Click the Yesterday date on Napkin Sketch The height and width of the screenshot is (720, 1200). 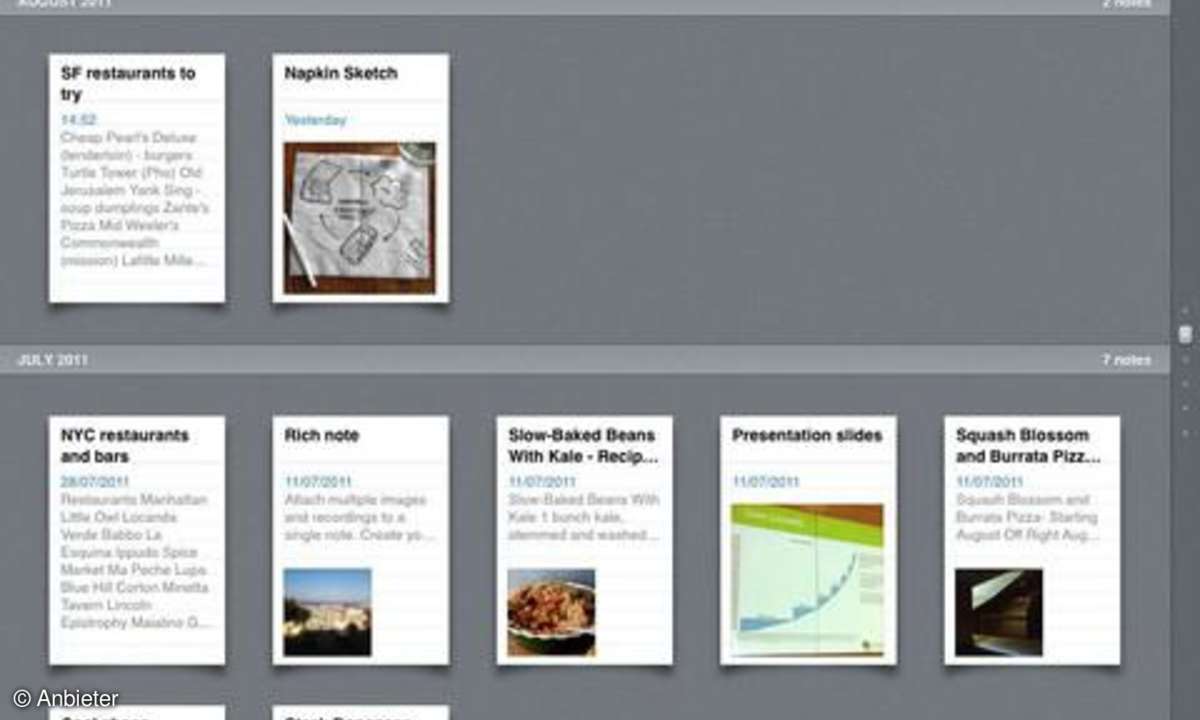point(315,120)
